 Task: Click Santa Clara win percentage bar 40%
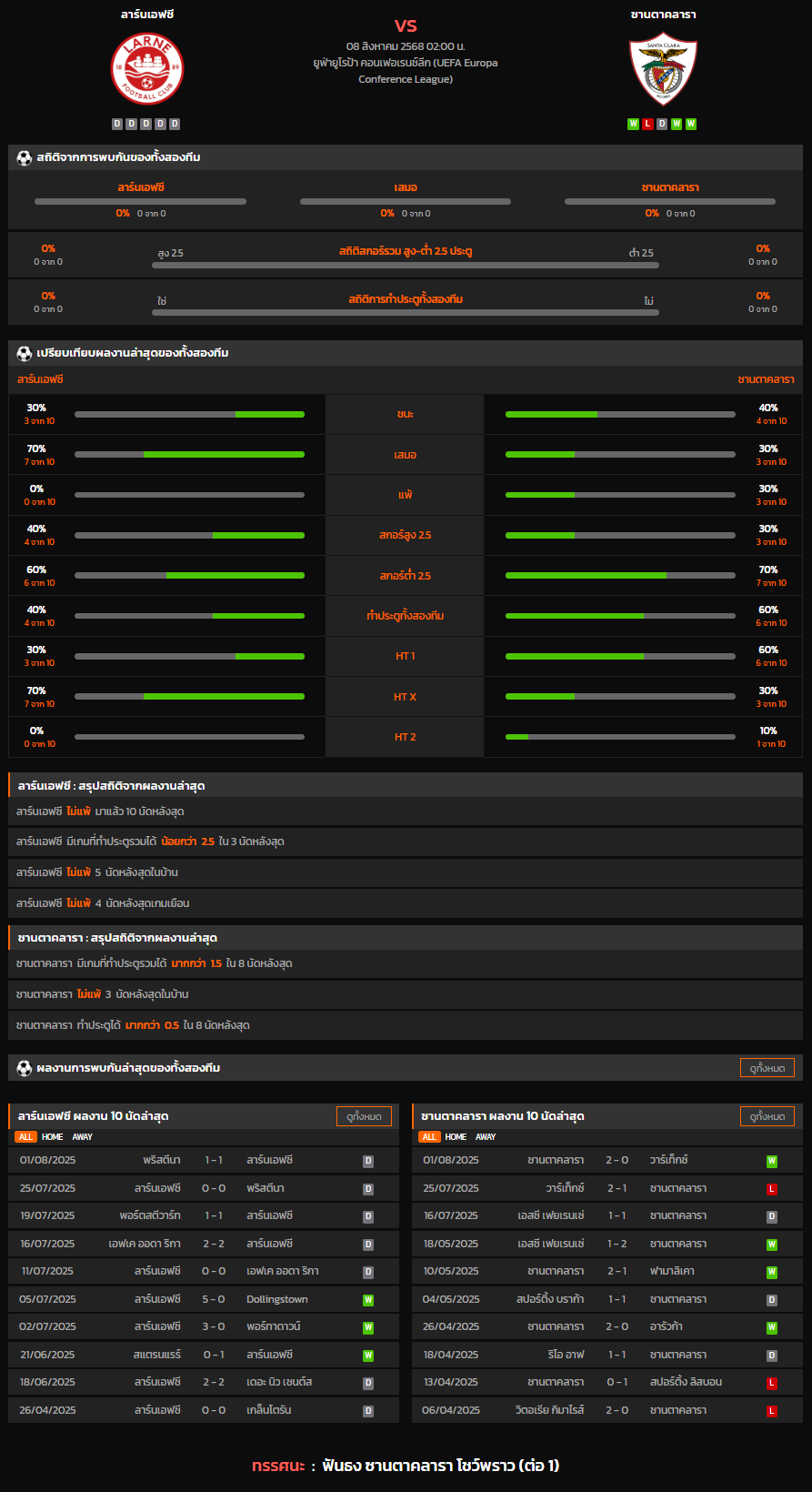tap(620, 414)
